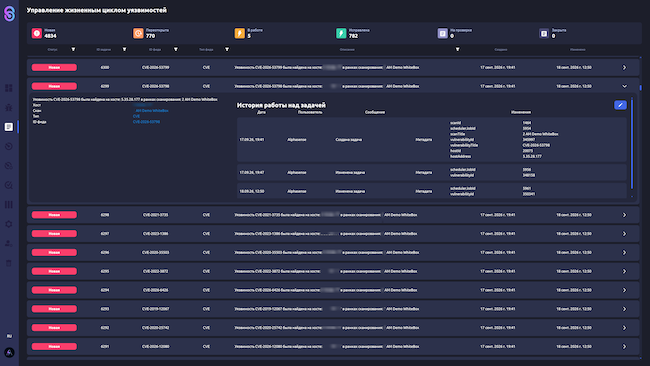Screen dimensions: 650x366
Task: Click the red Новая status counter icon
Action: pyautogui.click(x=37, y=33)
